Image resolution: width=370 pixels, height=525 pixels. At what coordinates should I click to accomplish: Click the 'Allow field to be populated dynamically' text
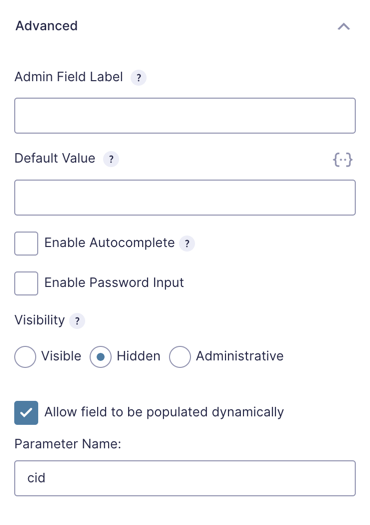[x=164, y=412]
